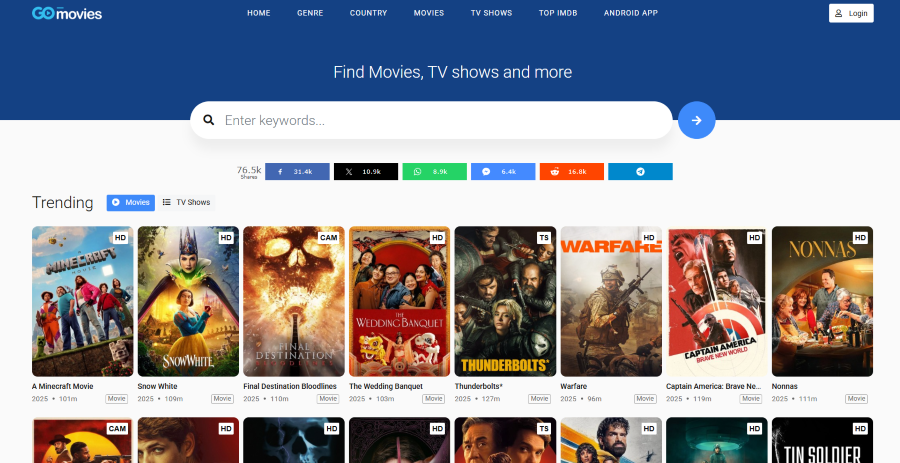Screen dimensions: 900x463
Task: Click Thunderbolts* title link
Action: tap(479, 386)
